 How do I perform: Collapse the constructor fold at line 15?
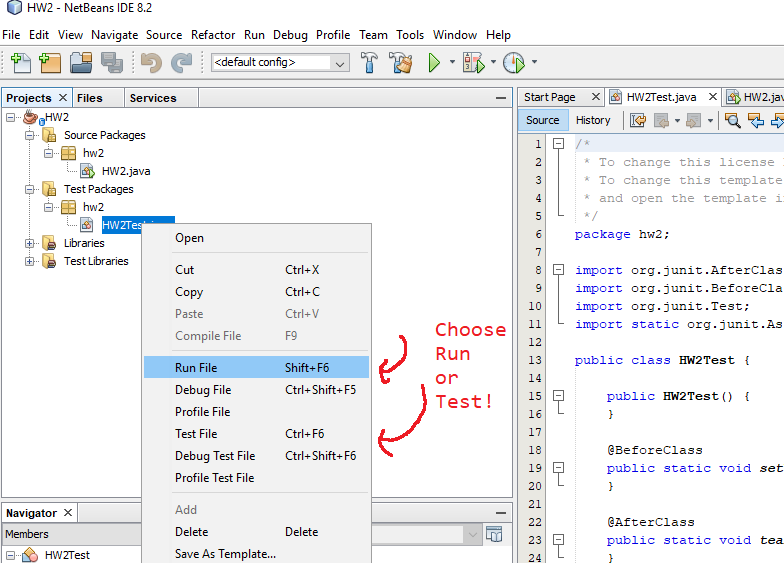point(558,396)
